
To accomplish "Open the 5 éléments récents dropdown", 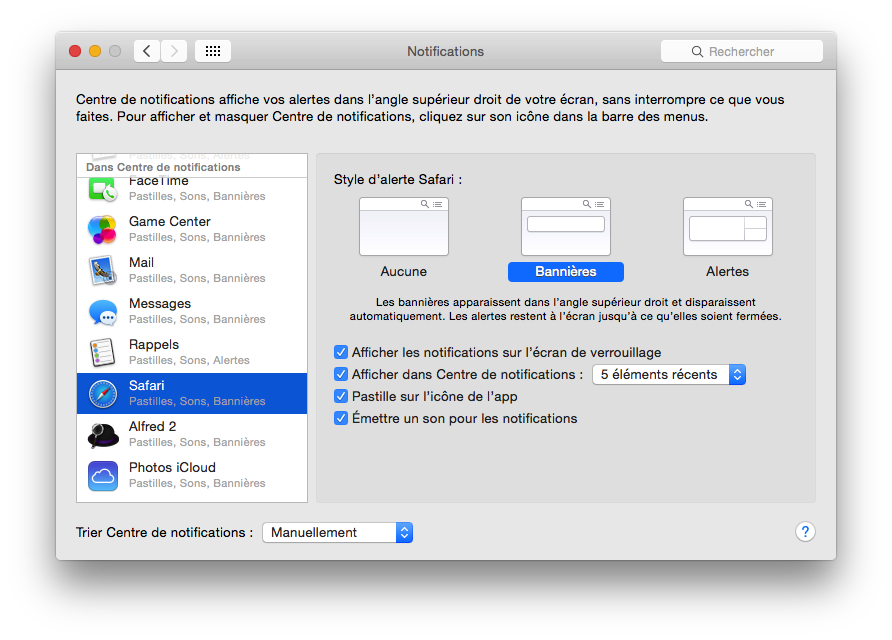I will pyautogui.click(x=669, y=374).
